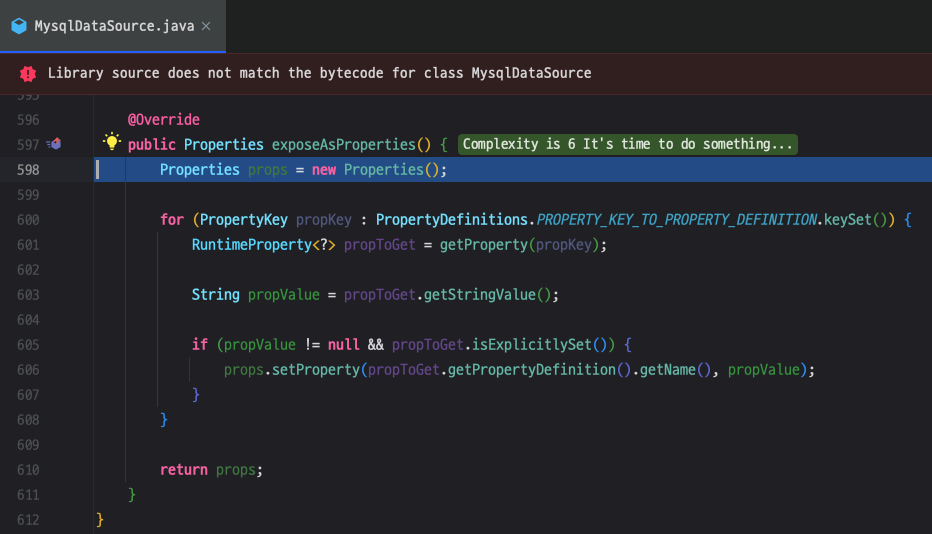This screenshot has width=932, height=534.
Task: Click the class closing brace on line 612
Action: [100, 520]
